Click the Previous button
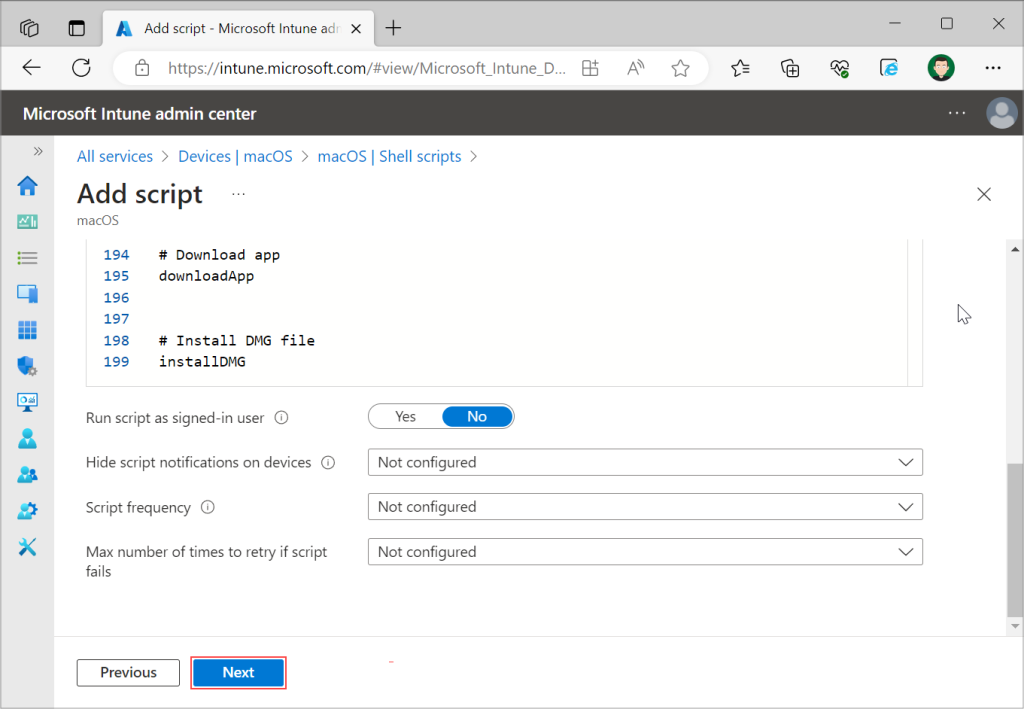1024x709 pixels. pos(128,672)
